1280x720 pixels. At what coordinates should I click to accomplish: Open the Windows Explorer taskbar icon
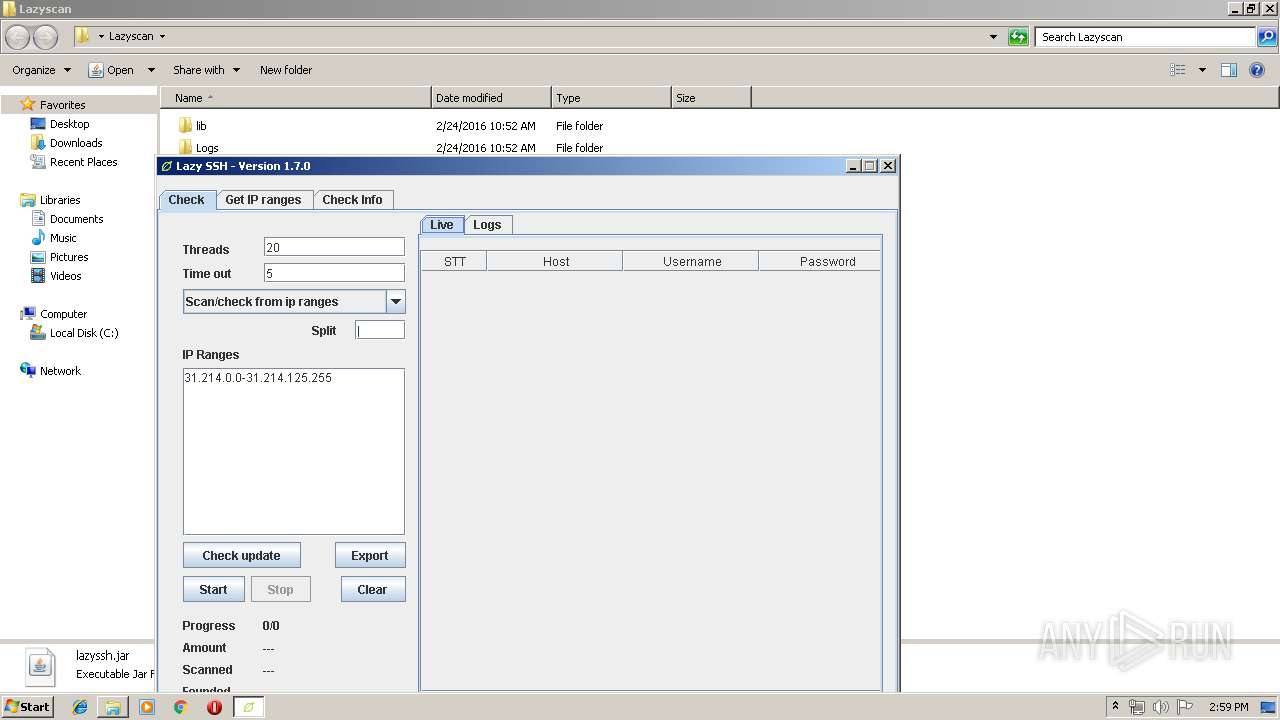(x=113, y=707)
